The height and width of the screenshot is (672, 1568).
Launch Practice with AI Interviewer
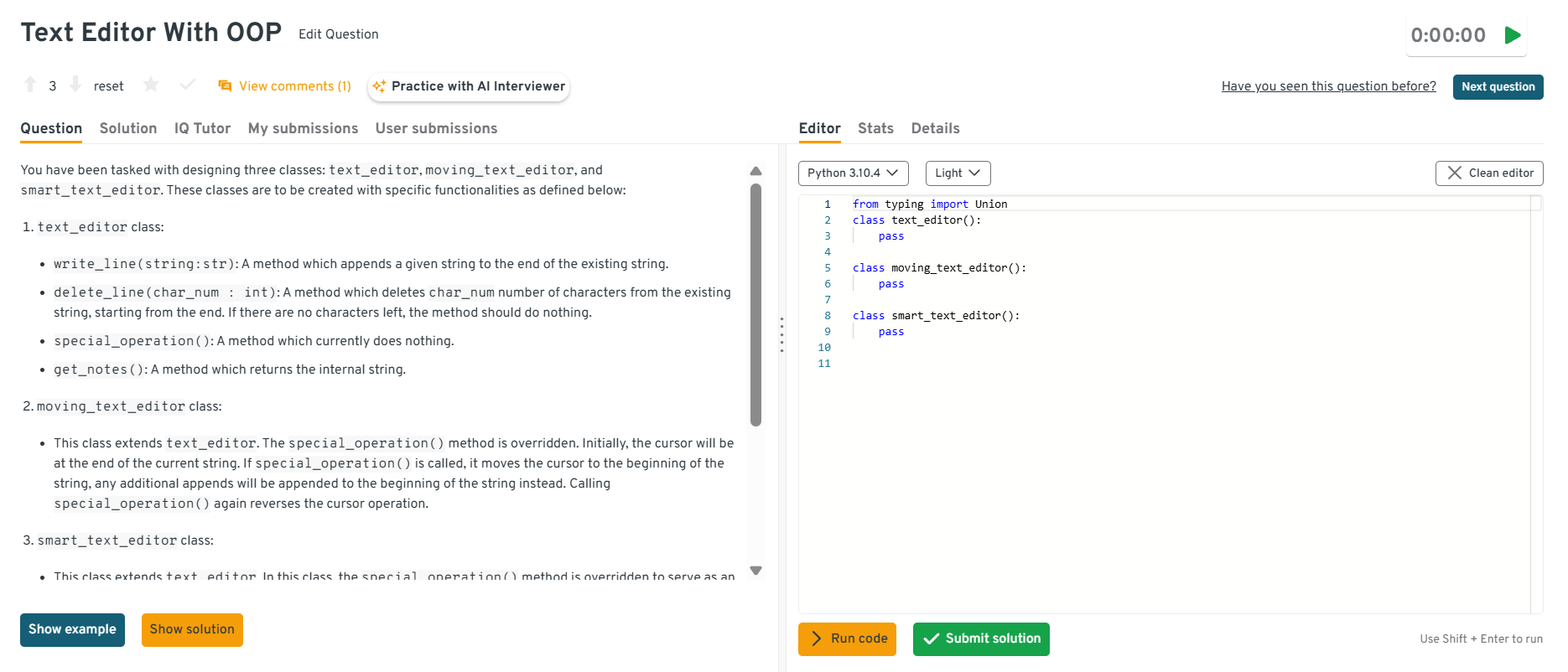pos(469,86)
